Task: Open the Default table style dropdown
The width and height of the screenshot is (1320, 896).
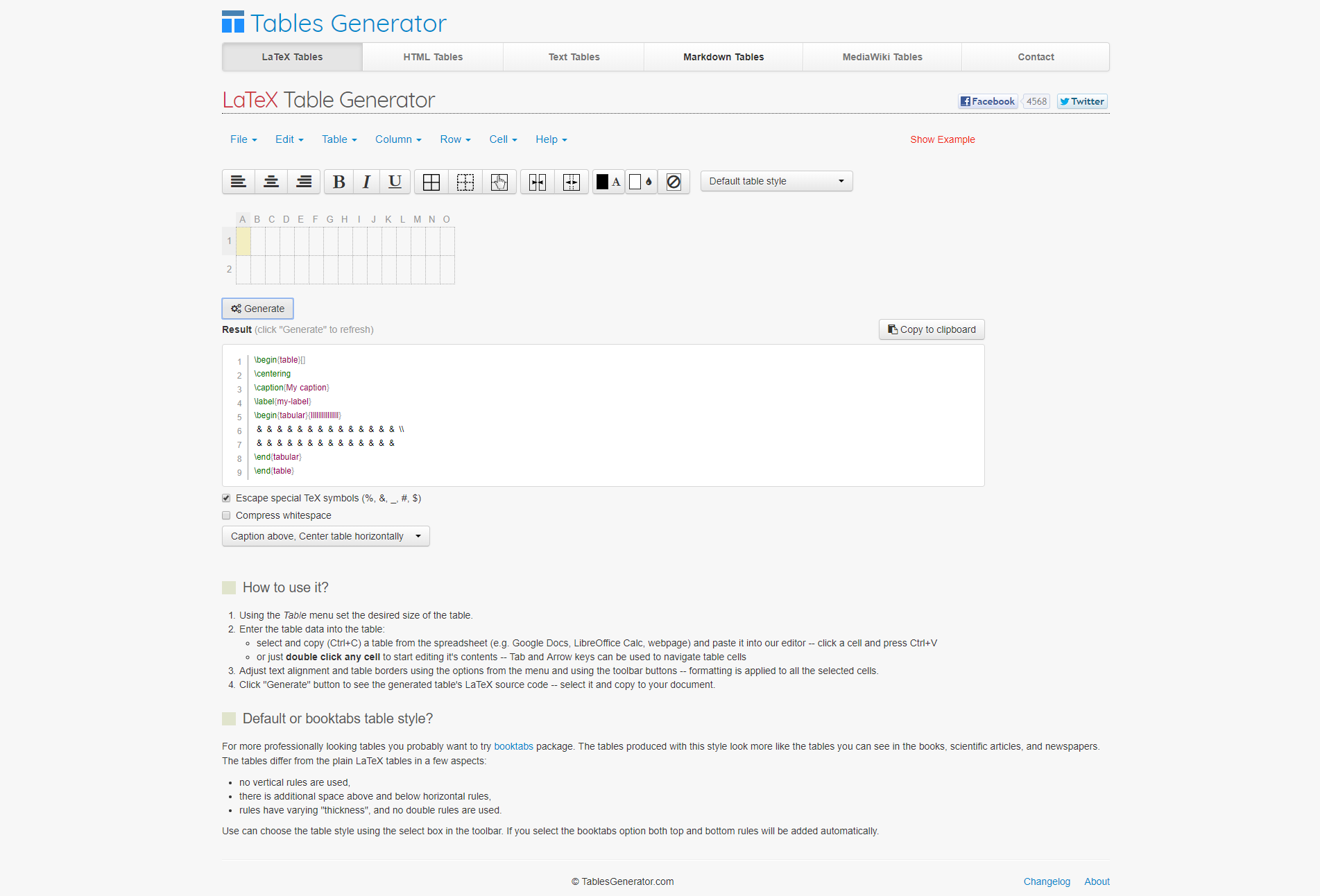Action: click(x=776, y=181)
